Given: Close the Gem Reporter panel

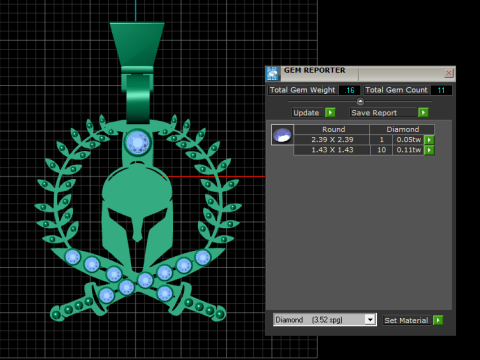Looking at the screenshot, I should tap(449, 73).
